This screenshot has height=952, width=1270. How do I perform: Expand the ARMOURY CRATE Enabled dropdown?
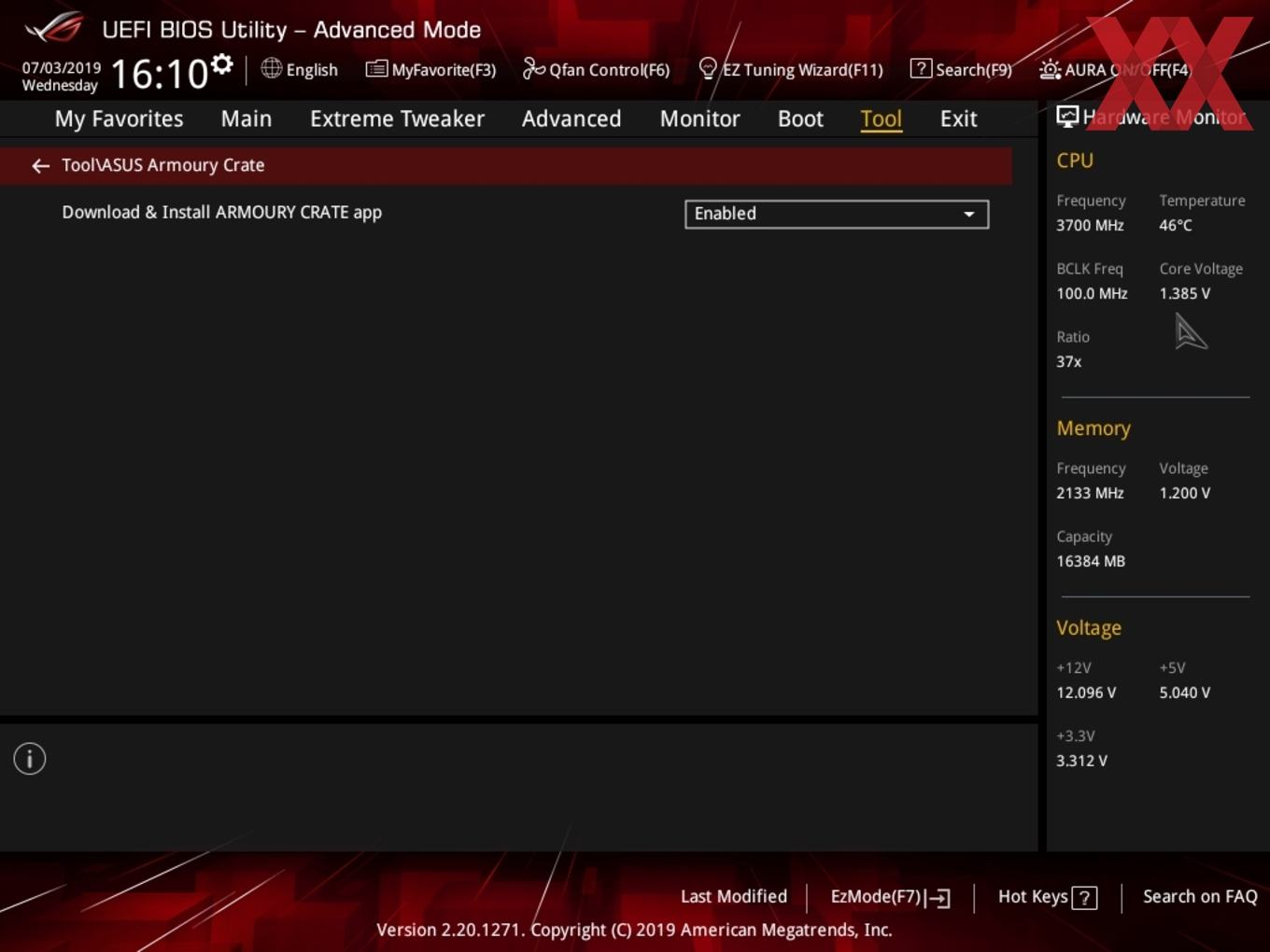point(837,214)
